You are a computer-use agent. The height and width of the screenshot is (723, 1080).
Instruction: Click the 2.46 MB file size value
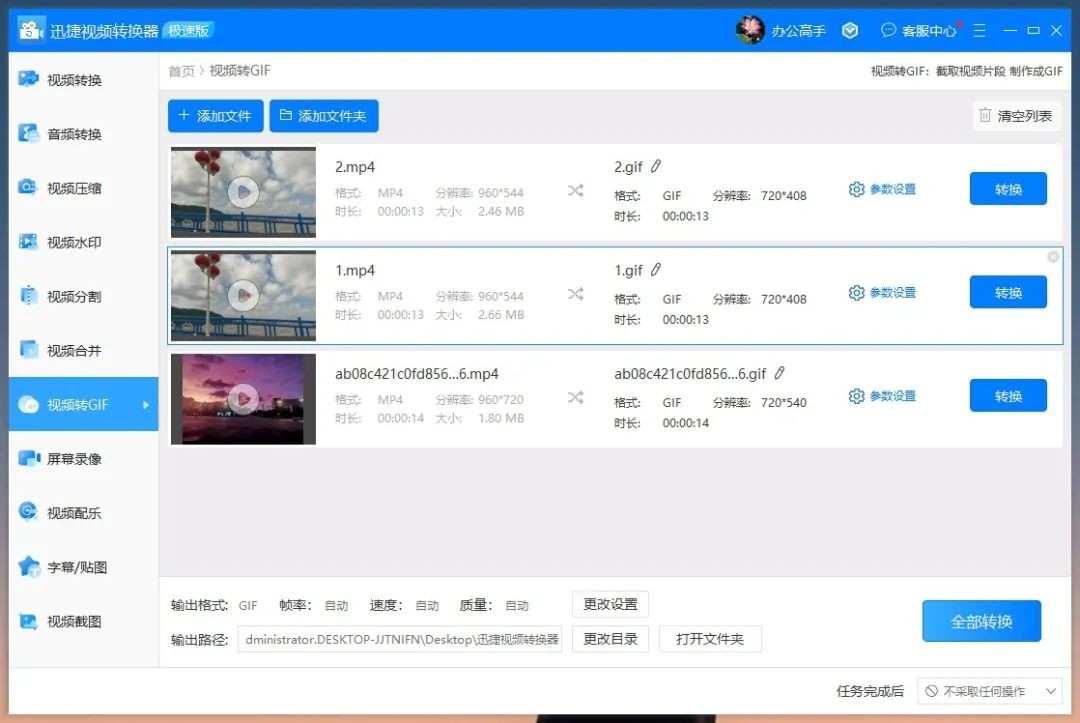point(501,211)
